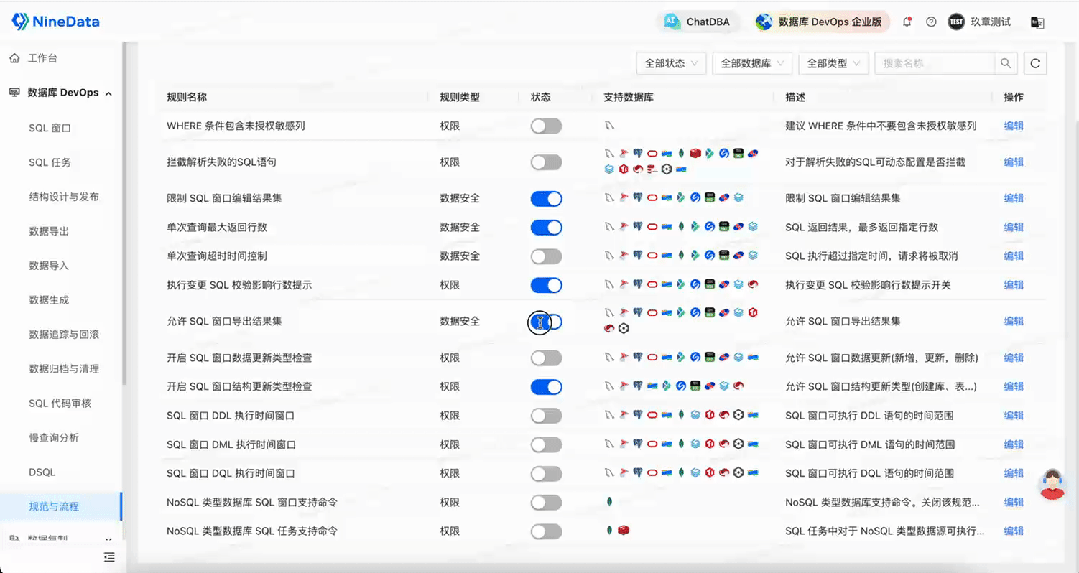Open the ChatDBA assistant

pyautogui.click(x=699, y=22)
